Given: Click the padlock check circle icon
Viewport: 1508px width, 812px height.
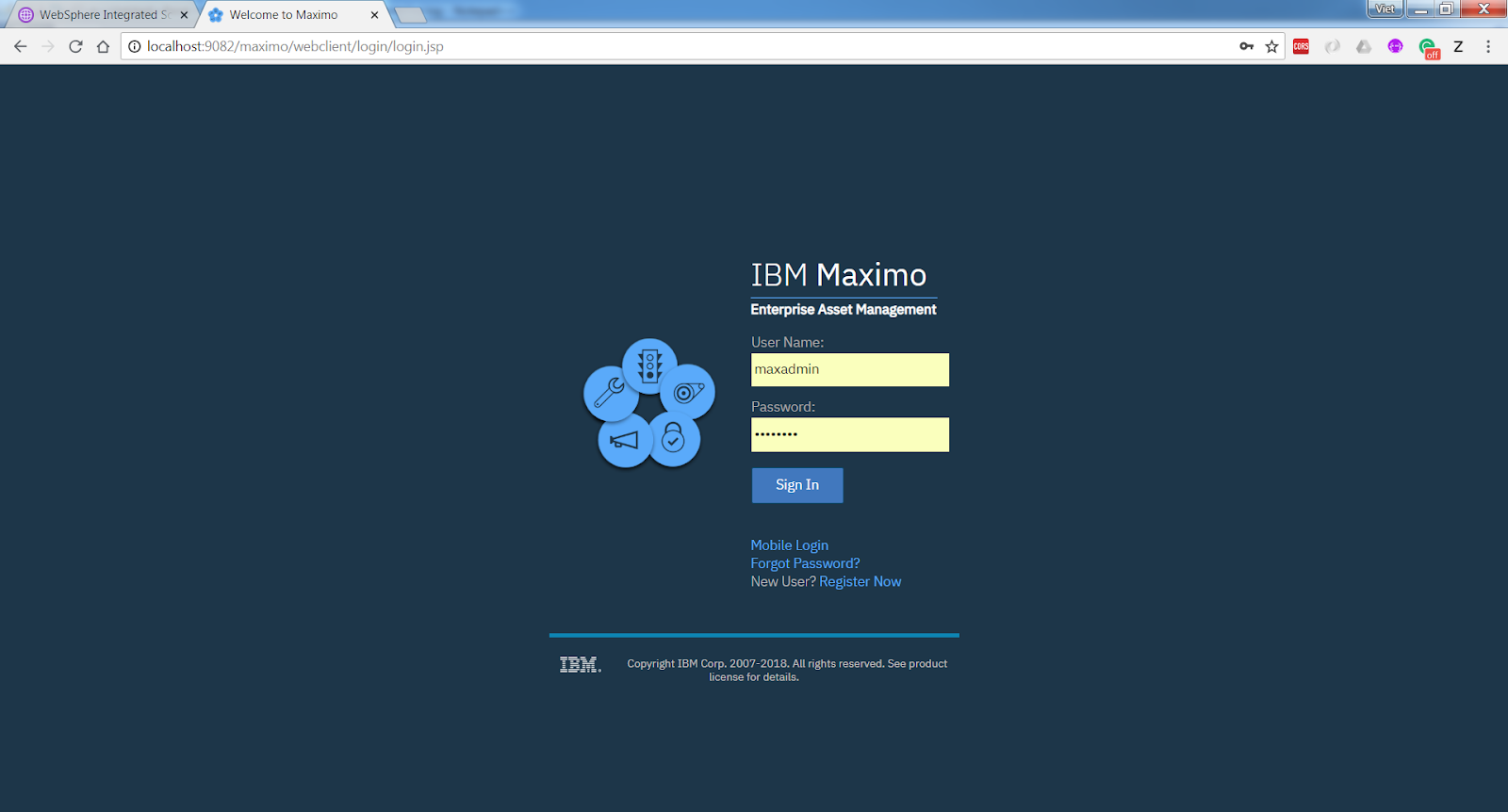Looking at the screenshot, I should pyautogui.click(x=673, y=439).
